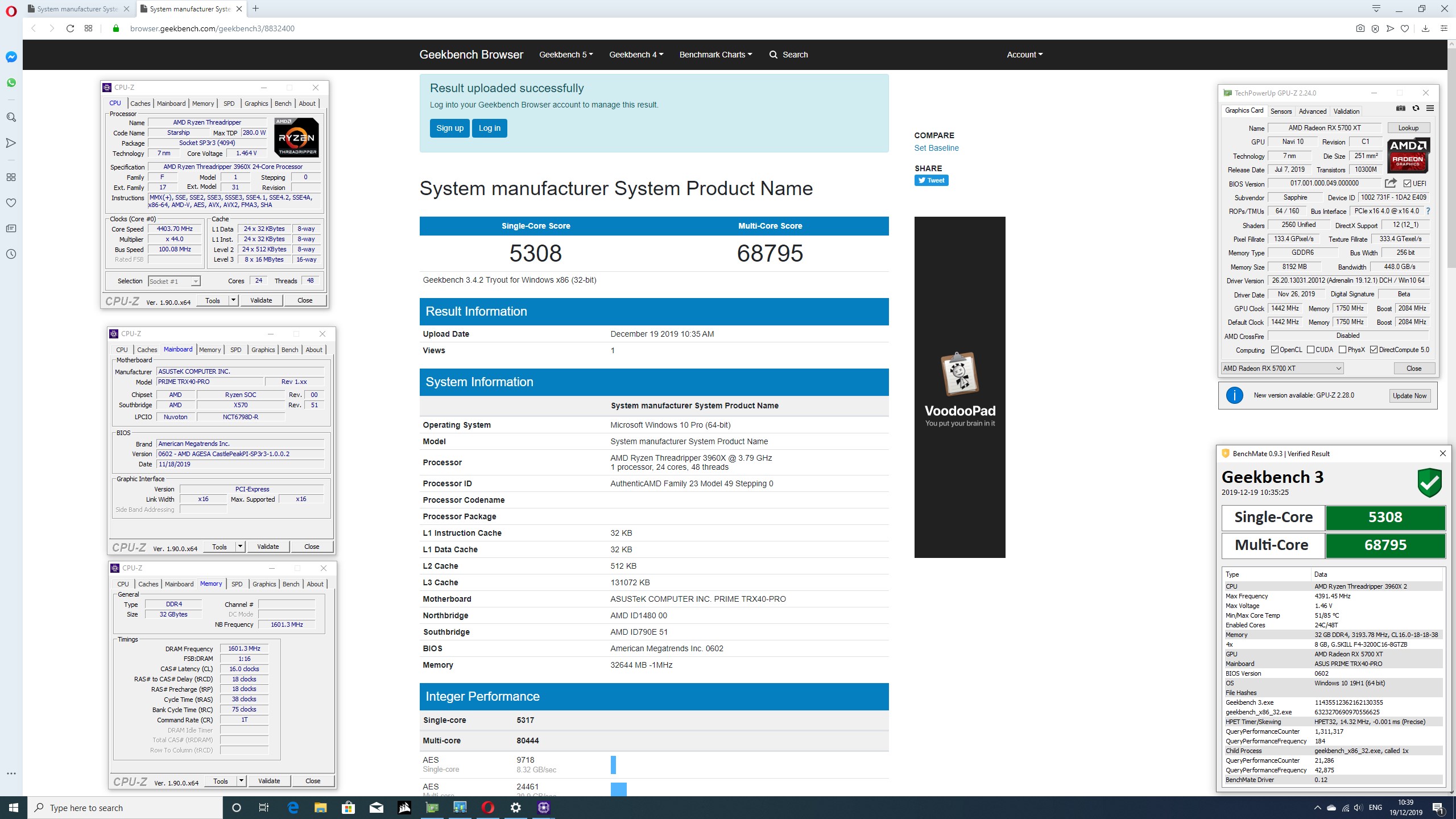This screenshot has width=1456, height=819.
Task: Open Windows Settings gear on taskbar
Action: (x=515, y=808)
